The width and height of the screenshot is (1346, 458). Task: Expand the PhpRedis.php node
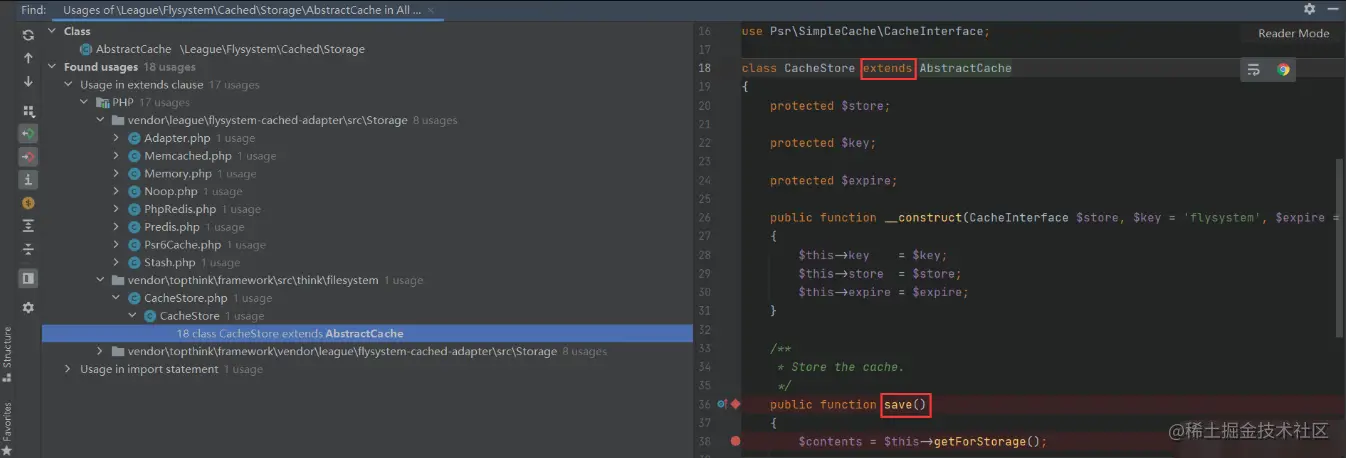click(117, 209)
